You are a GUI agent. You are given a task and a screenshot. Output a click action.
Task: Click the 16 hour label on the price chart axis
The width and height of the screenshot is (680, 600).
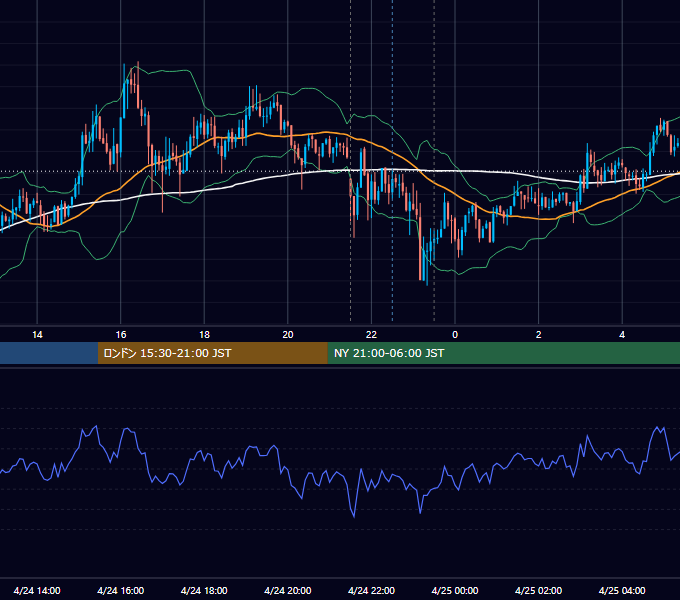coord(121,335)
